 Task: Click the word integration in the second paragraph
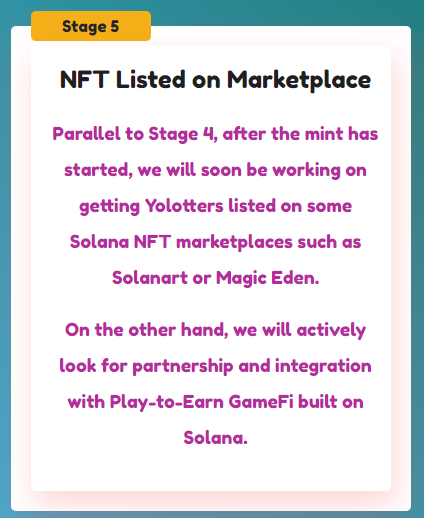pos(323,367)
